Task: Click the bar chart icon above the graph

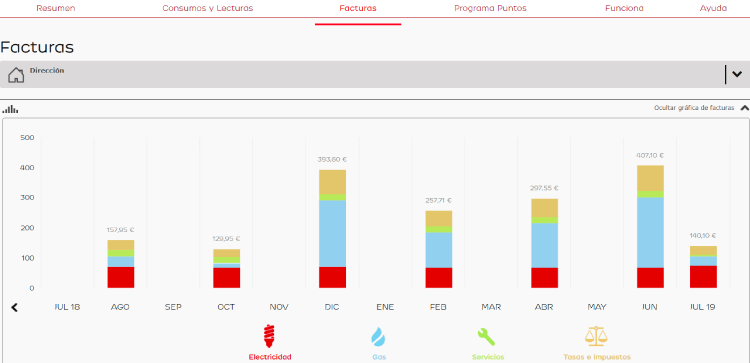Action: (x=10, y=109)
